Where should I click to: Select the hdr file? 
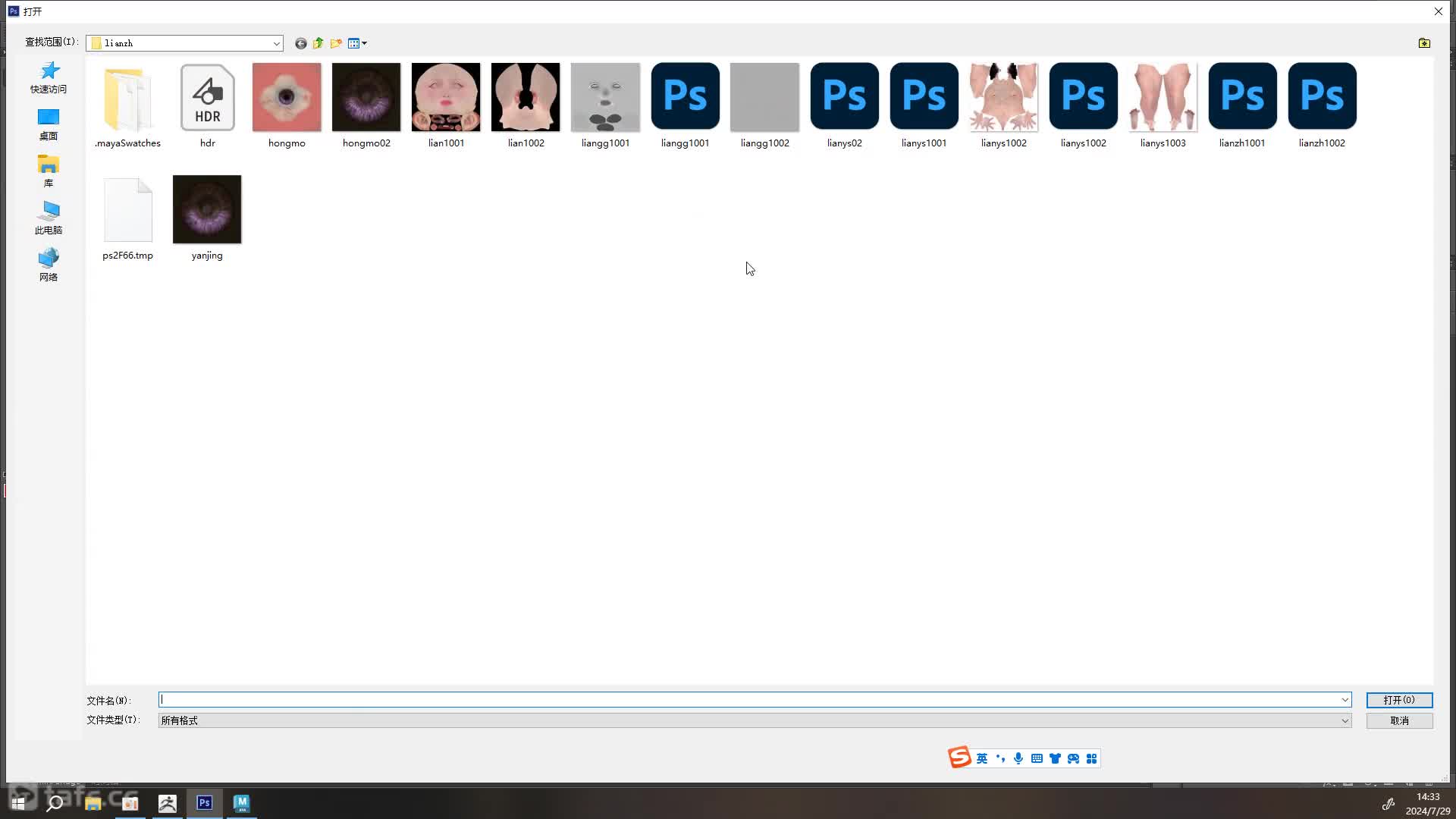tap(207, 105)
